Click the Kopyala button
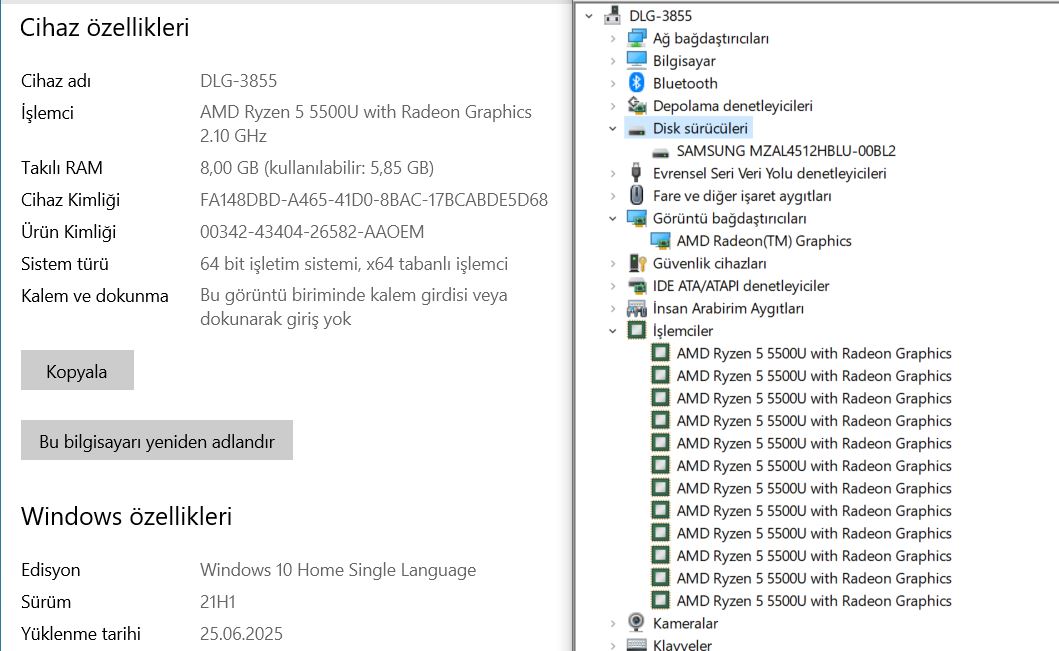 click(77, 370)
